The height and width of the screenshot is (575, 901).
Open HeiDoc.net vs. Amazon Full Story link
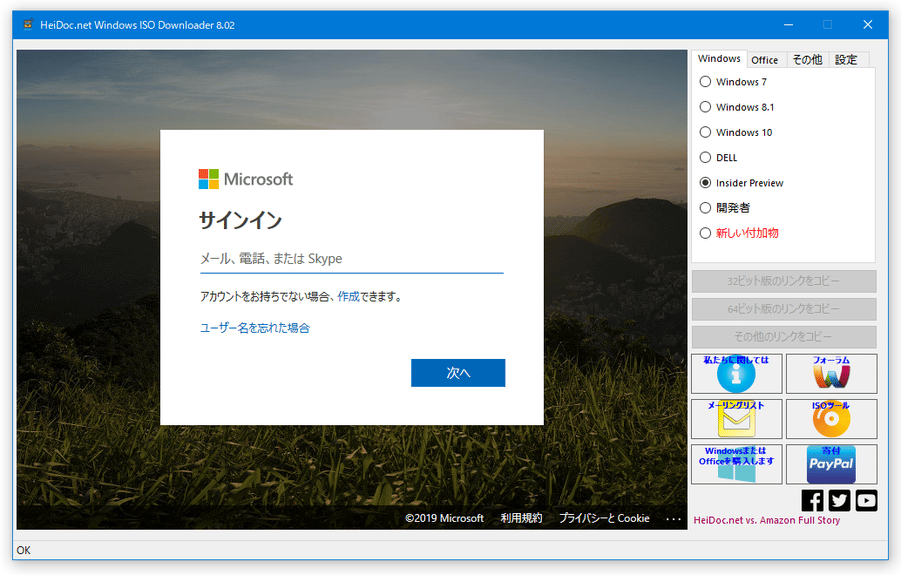pyautogui.click(x=767, y=520)
